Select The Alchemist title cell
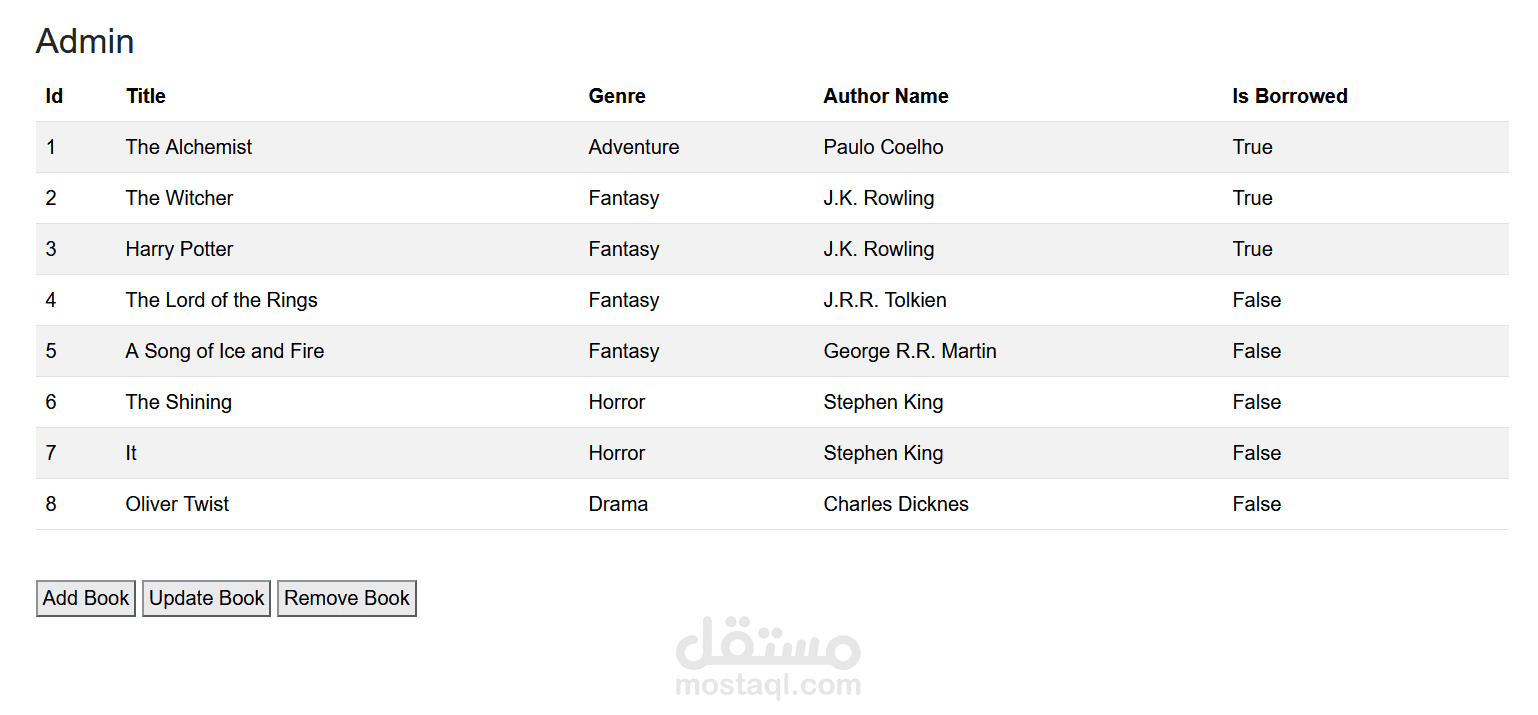This screenshot has width=1538, height=715. 189,147
